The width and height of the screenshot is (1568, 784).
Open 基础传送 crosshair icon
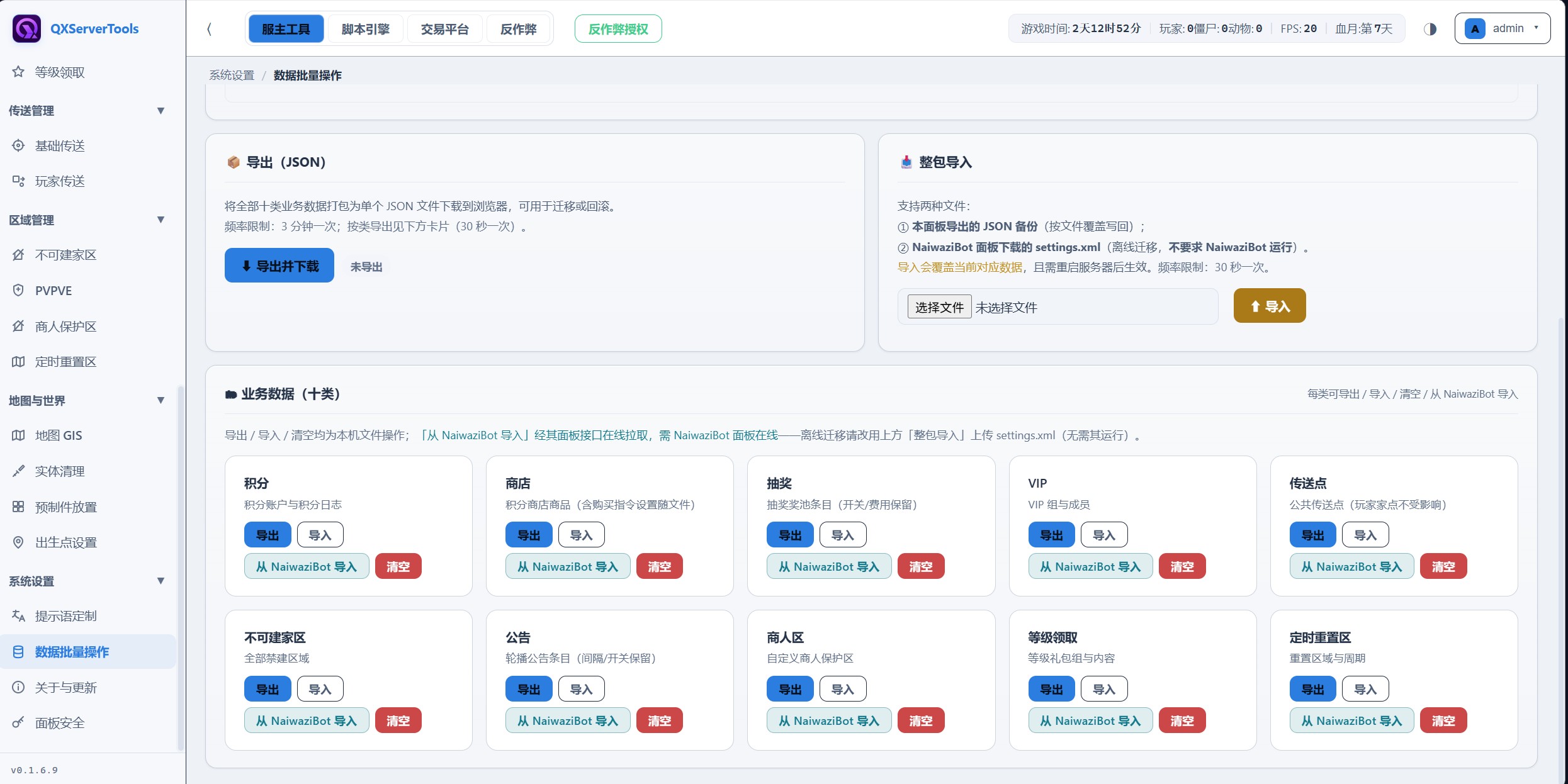[x=18, y=145]
